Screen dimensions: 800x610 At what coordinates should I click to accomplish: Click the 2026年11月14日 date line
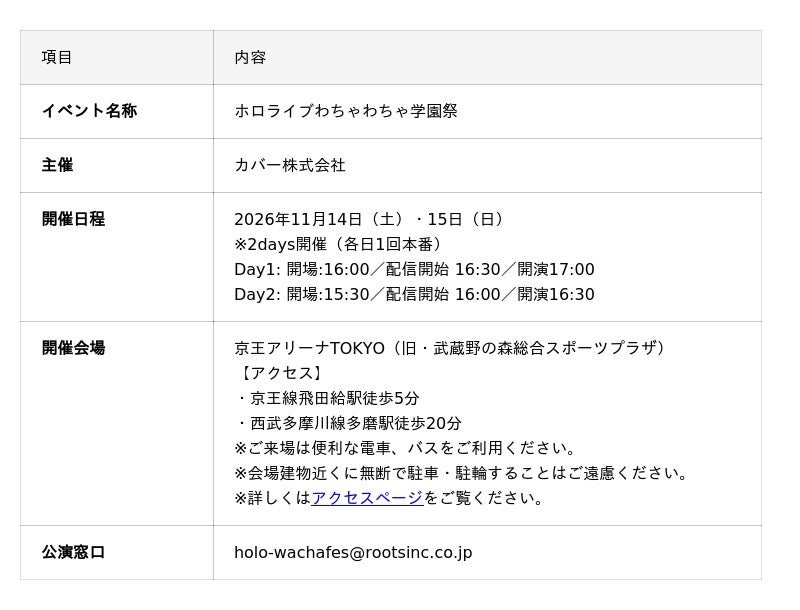(x=369, y=219)
